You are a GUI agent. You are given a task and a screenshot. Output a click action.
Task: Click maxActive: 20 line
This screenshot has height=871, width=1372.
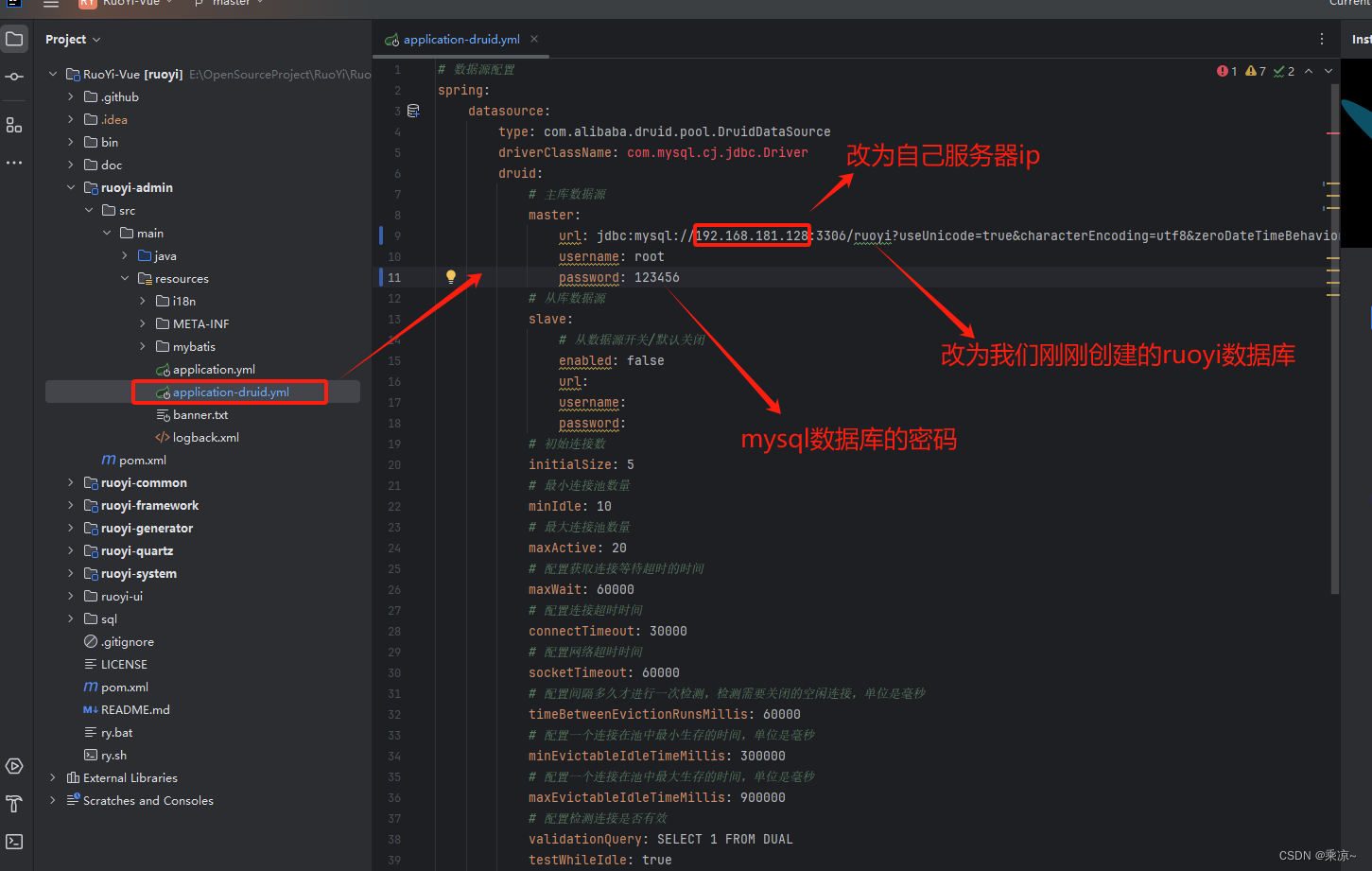(578, 548)
